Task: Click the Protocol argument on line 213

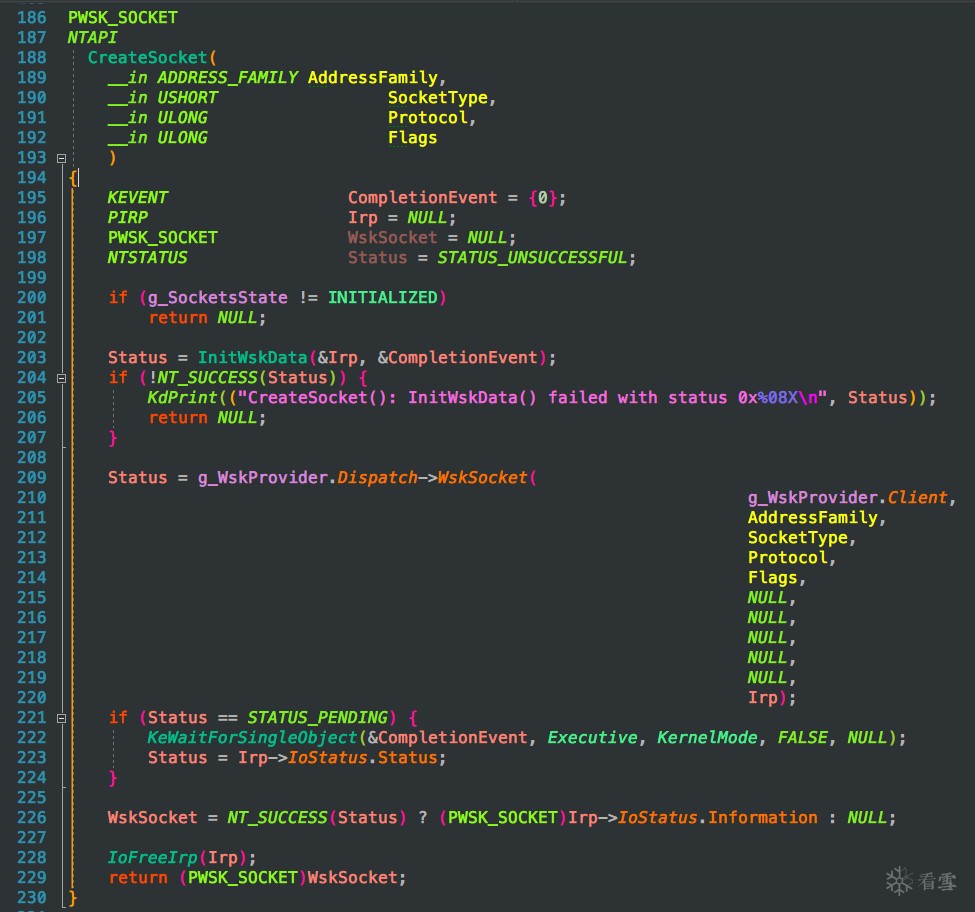Action: click(788, 558)
